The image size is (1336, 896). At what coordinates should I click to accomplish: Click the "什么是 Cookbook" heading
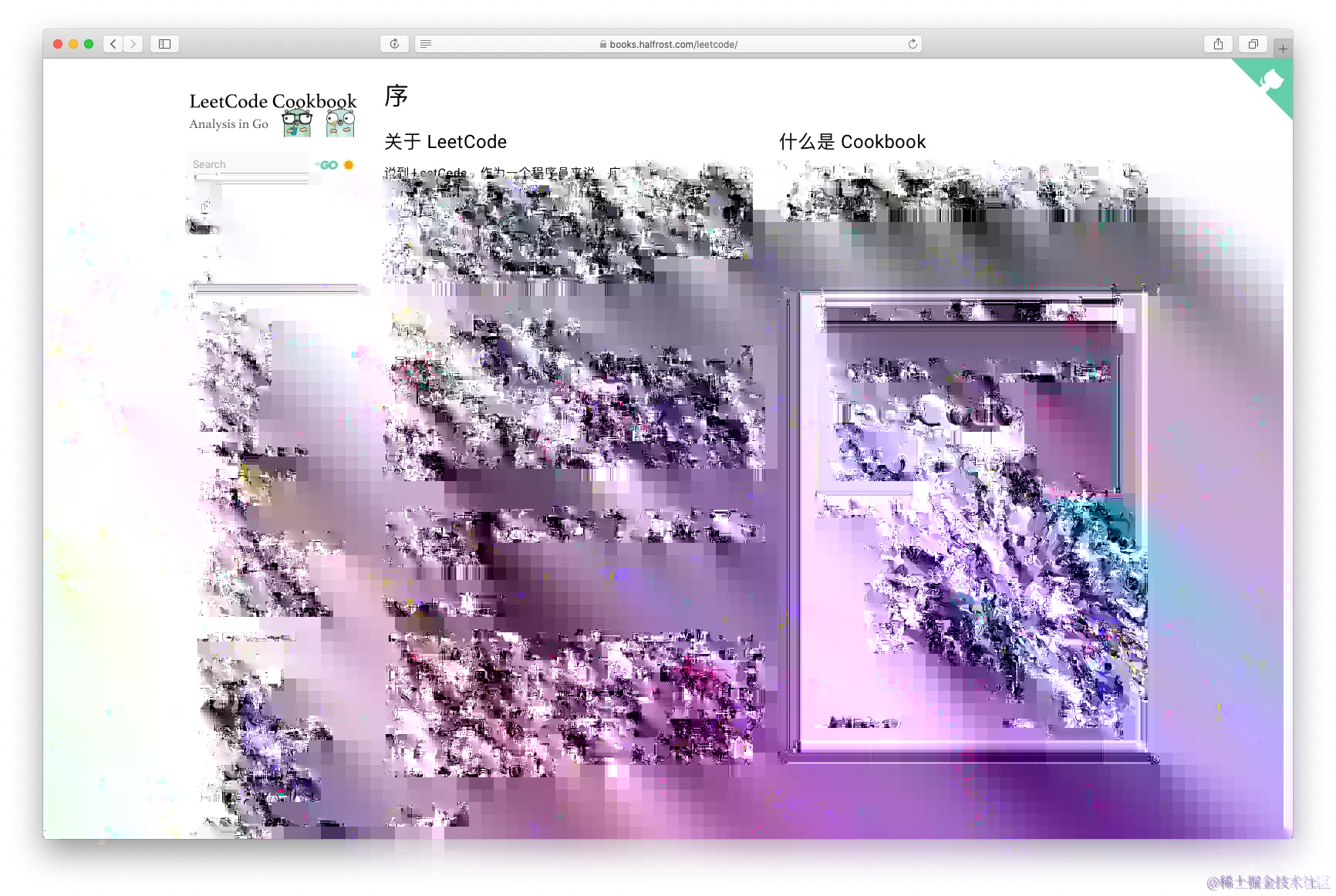852,142
